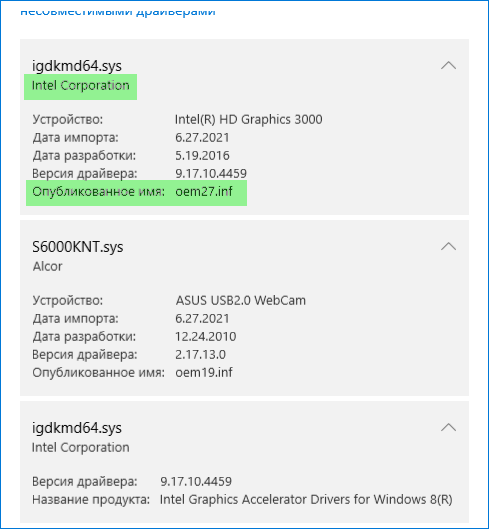Click the bottom card's Intel Corporation label
The height and width of the screenshot is (529, 489).
80,448
